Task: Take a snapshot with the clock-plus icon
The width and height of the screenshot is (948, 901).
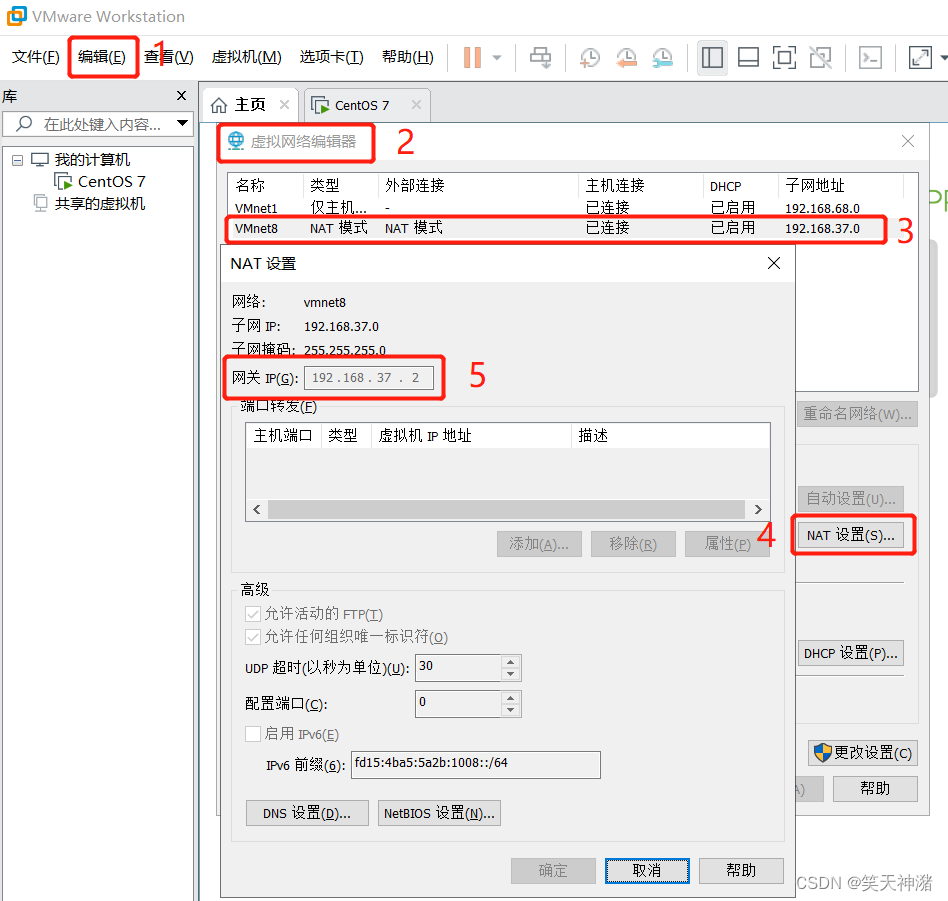Action: point(589,57)
